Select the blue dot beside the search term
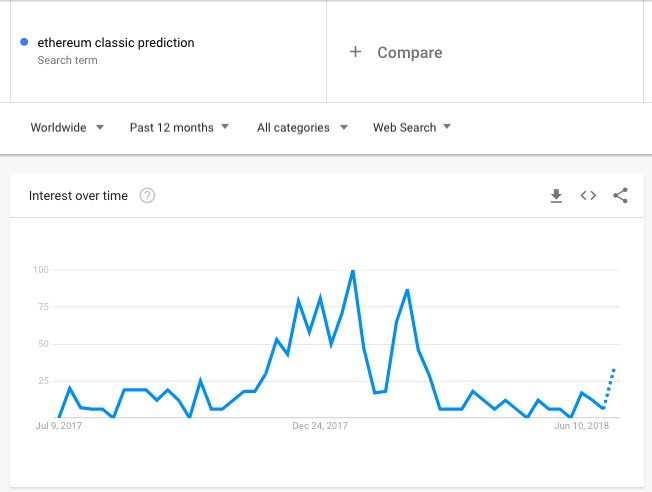Image resolution: width=652 pixels, height=492 pixels. pyautogui.click(x=24, y=42)
